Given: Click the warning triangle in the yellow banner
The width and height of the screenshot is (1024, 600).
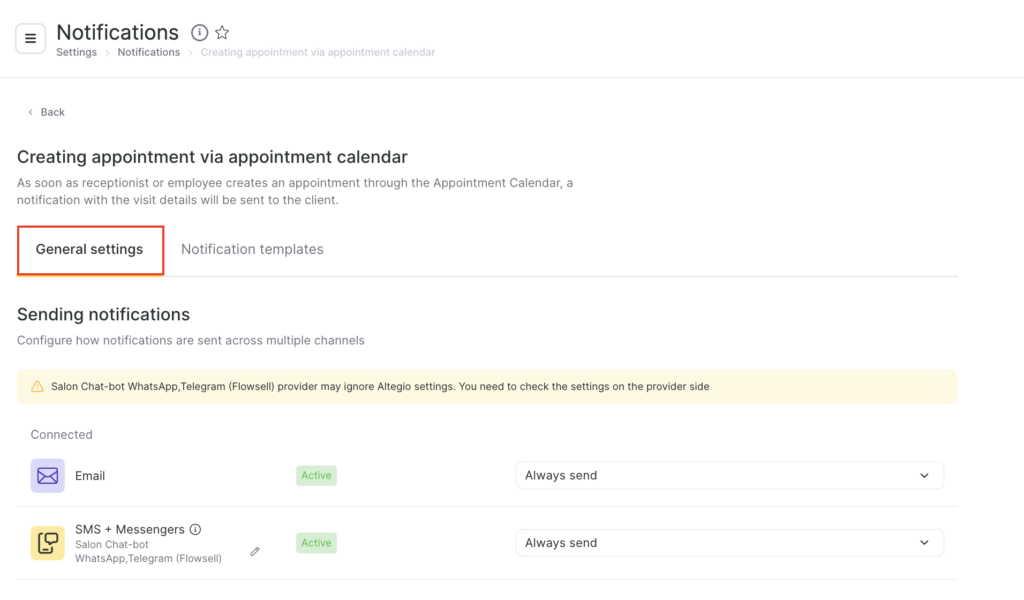Looking at the screenshot, I should click(x=38, y=387).
